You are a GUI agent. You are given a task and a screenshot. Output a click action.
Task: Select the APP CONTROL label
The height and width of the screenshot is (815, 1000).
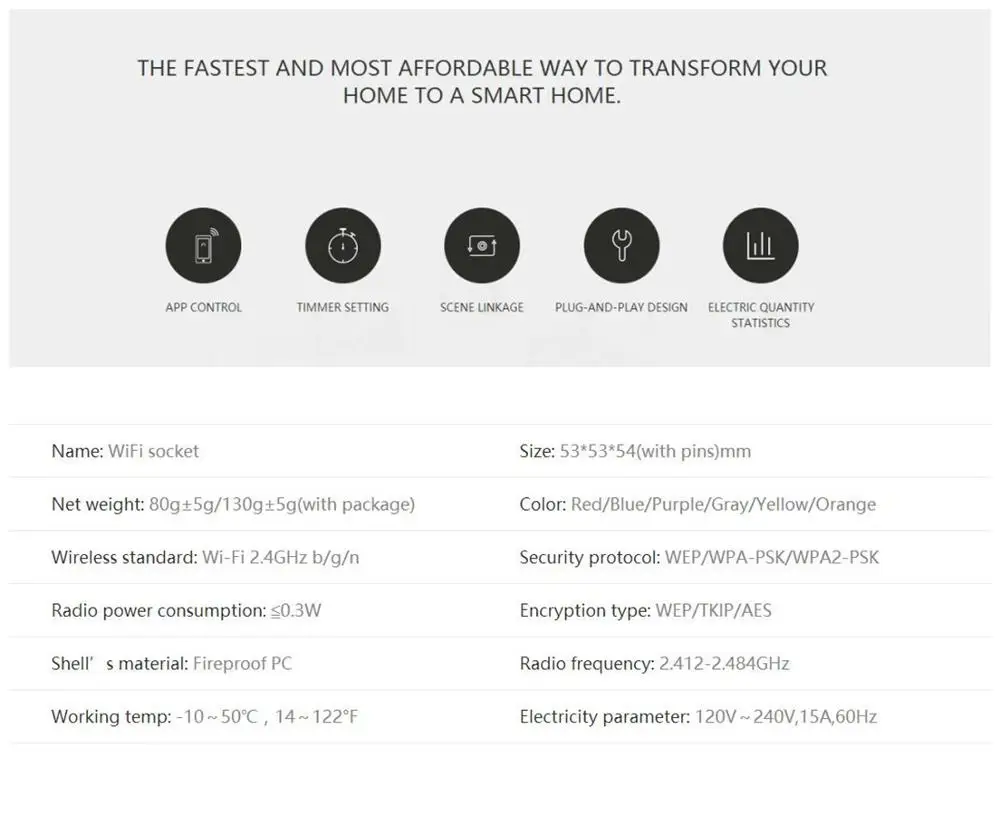pos(203,307)
